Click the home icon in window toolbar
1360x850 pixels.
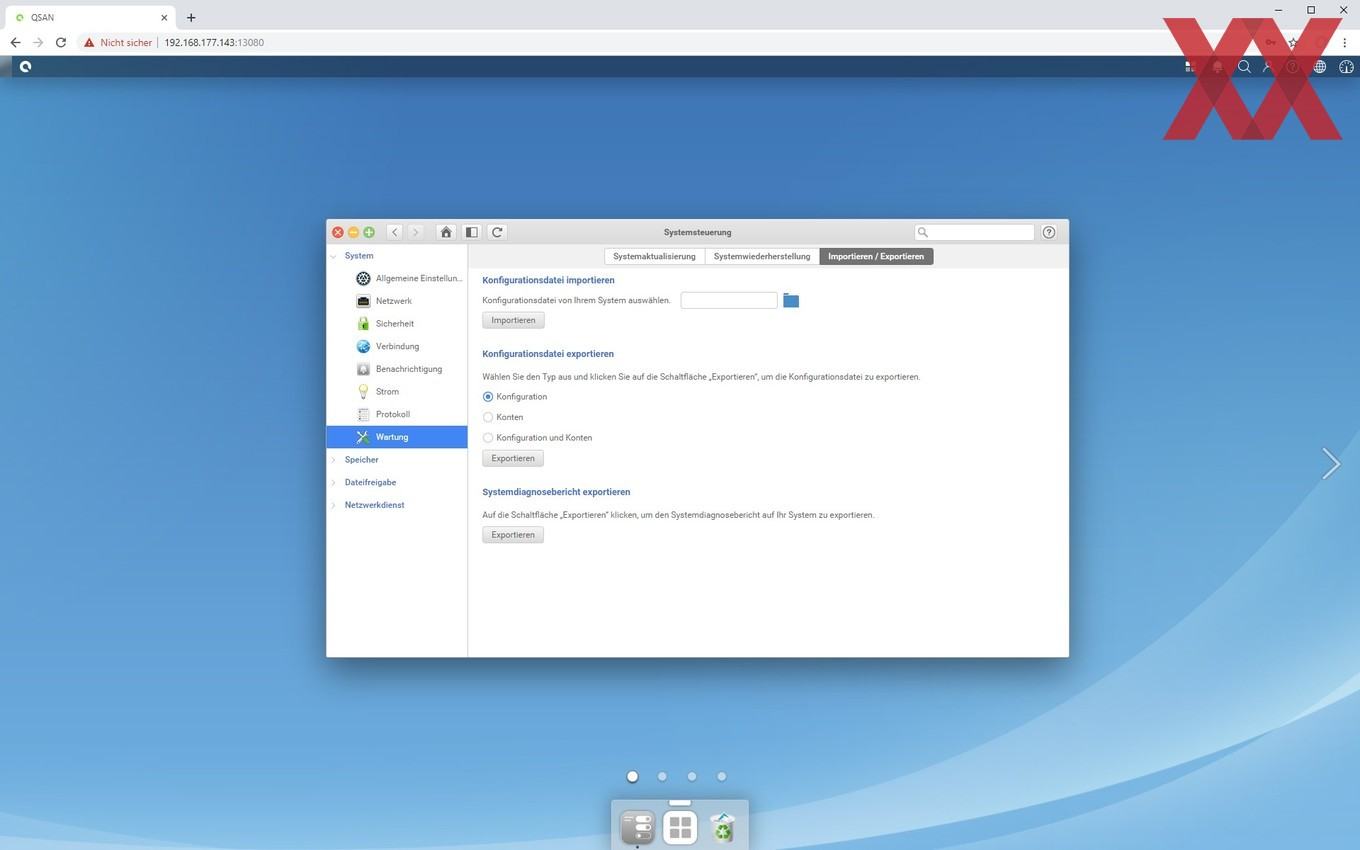[x=446, y=232]
